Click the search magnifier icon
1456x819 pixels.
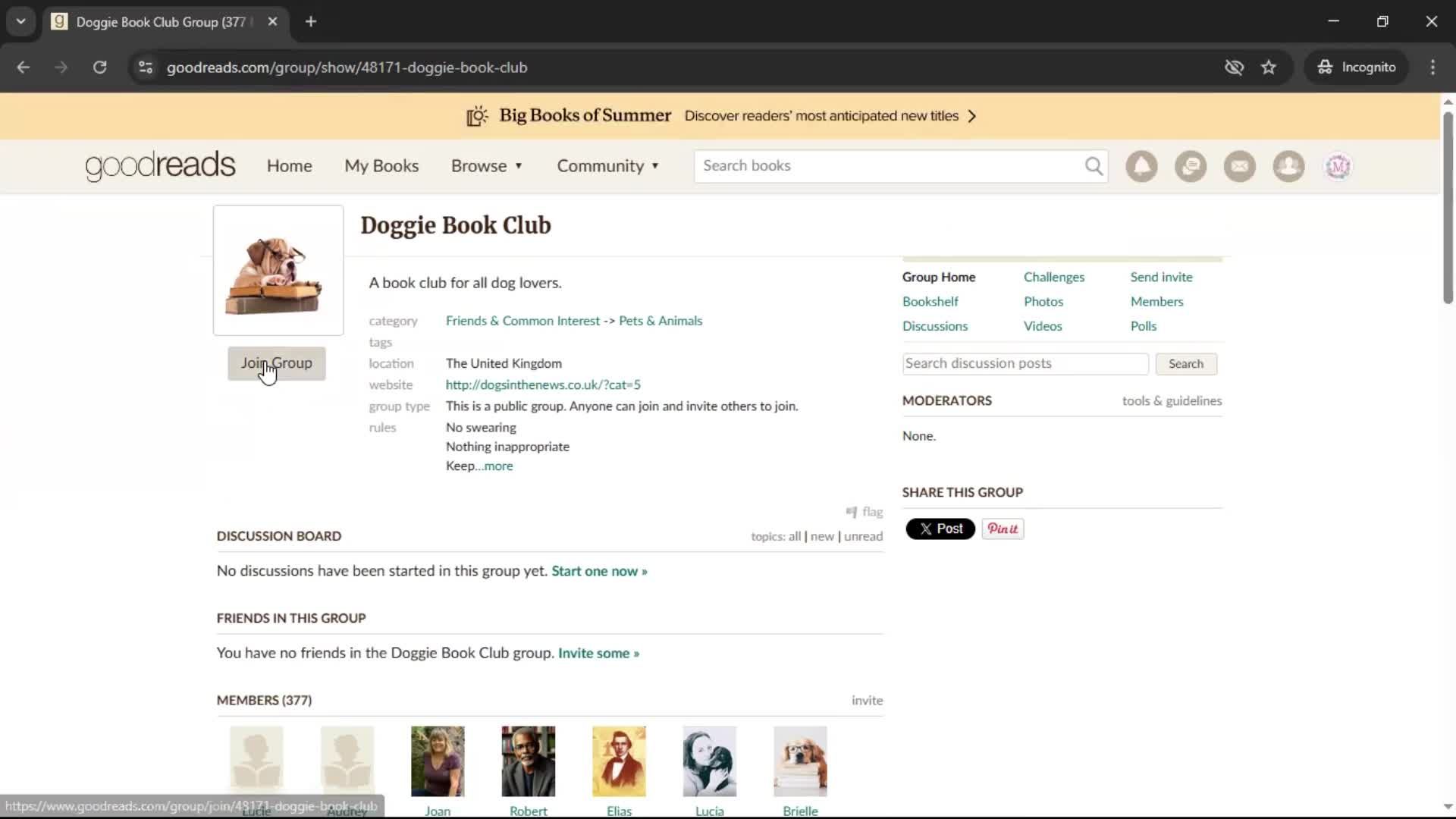(1094, 166)
